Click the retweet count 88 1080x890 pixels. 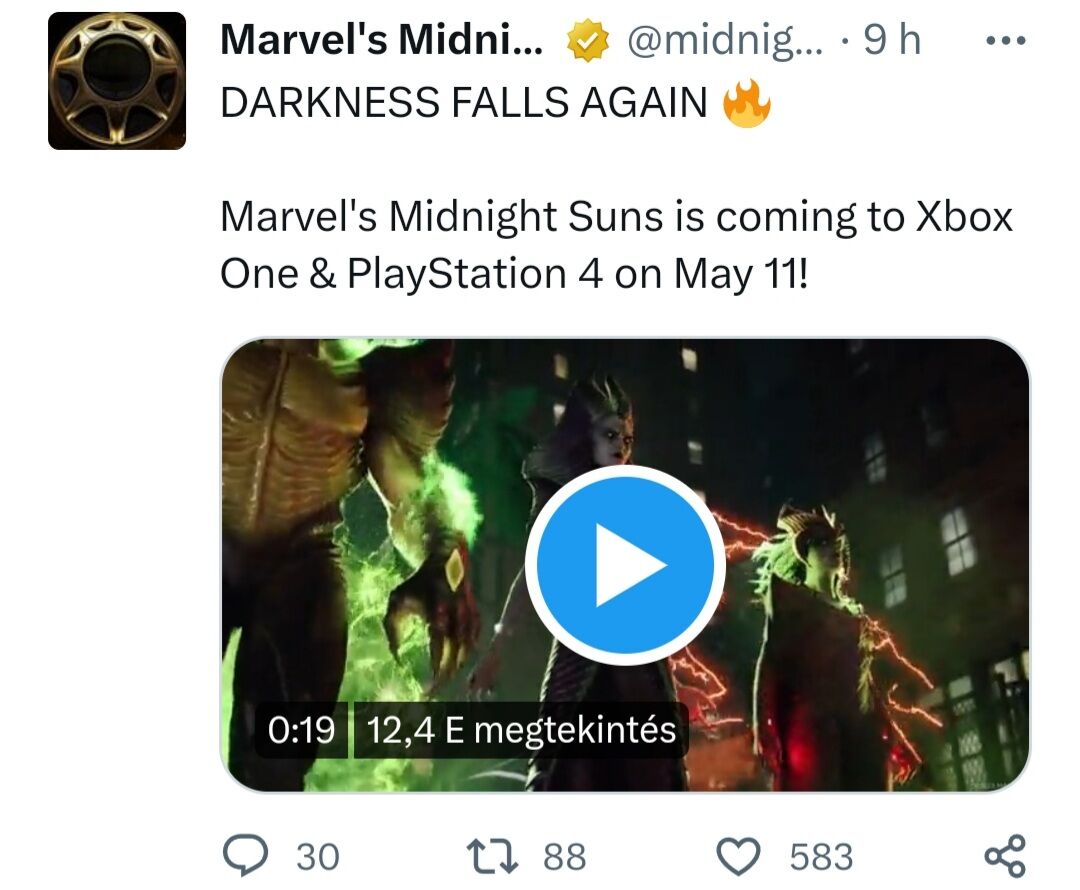(565, 857)
